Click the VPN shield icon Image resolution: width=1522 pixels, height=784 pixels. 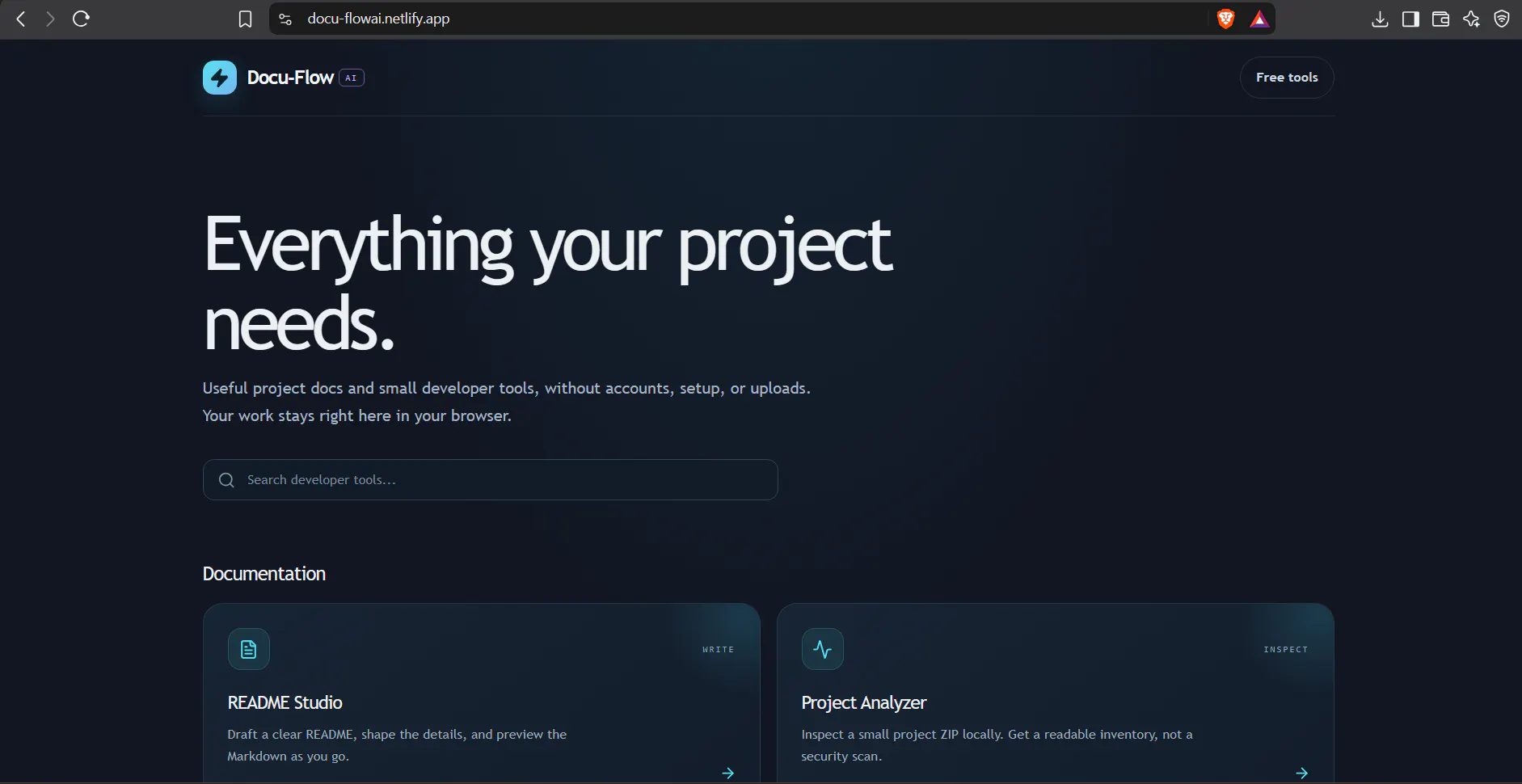coord(1502,19)
